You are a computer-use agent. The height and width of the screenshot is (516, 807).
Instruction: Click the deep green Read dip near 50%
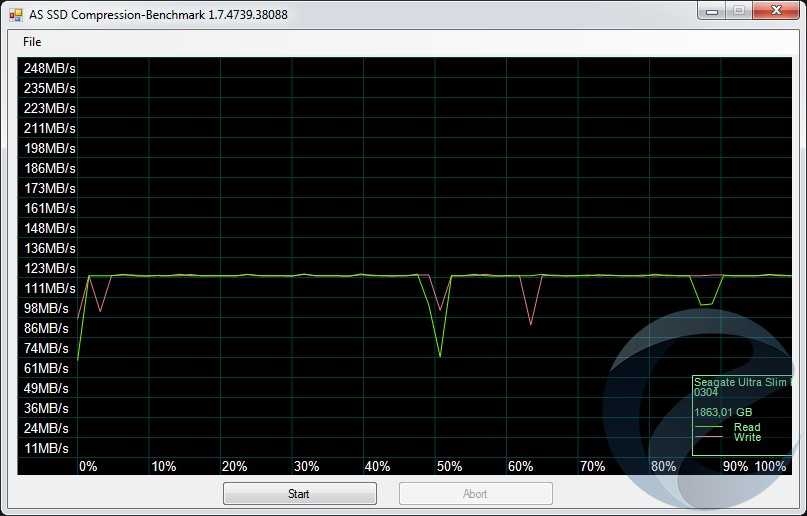click(x=440, y=354)
